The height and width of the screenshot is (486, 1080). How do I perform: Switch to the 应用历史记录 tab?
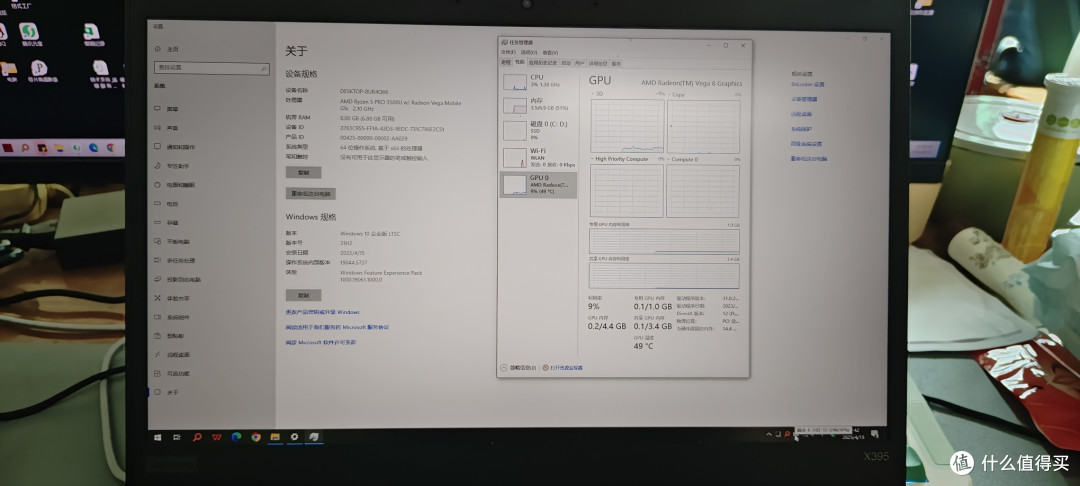pos(543,63)
